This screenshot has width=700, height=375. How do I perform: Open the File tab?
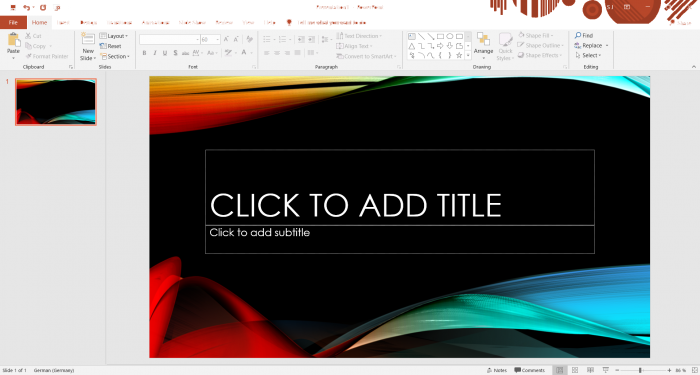(x=13, y=22)
